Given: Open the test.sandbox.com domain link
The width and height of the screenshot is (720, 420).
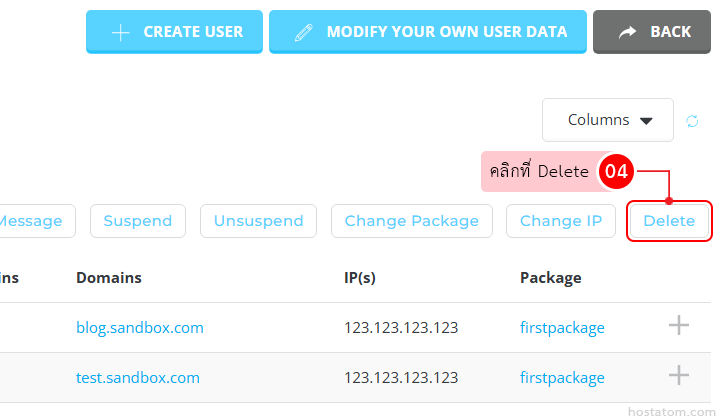Looking at the screenshot, I should point(138,378).
